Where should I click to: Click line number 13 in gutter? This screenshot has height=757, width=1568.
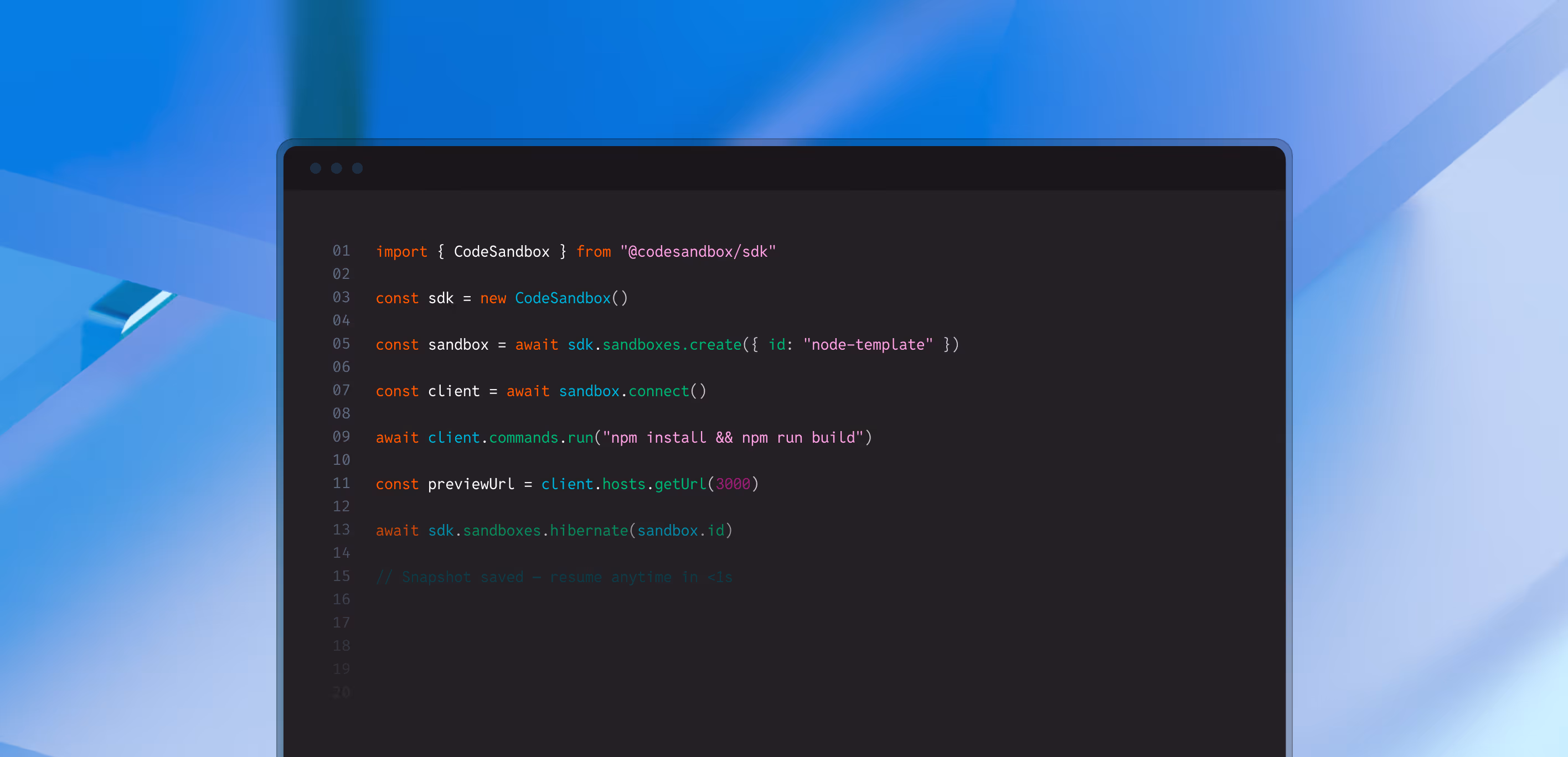click(341, 530)
